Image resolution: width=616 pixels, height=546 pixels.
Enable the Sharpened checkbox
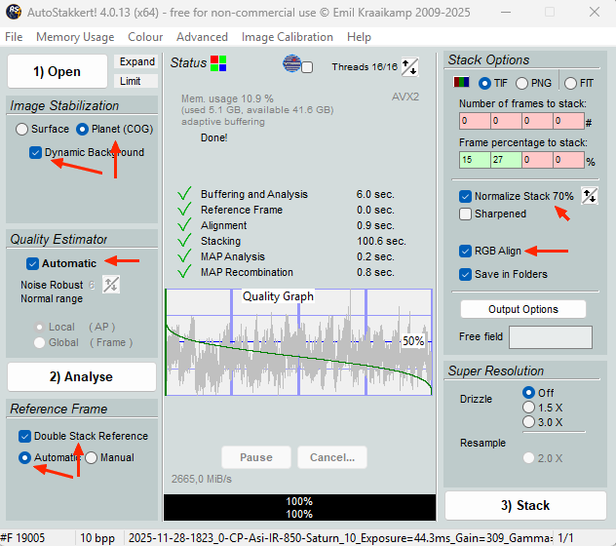466,214
